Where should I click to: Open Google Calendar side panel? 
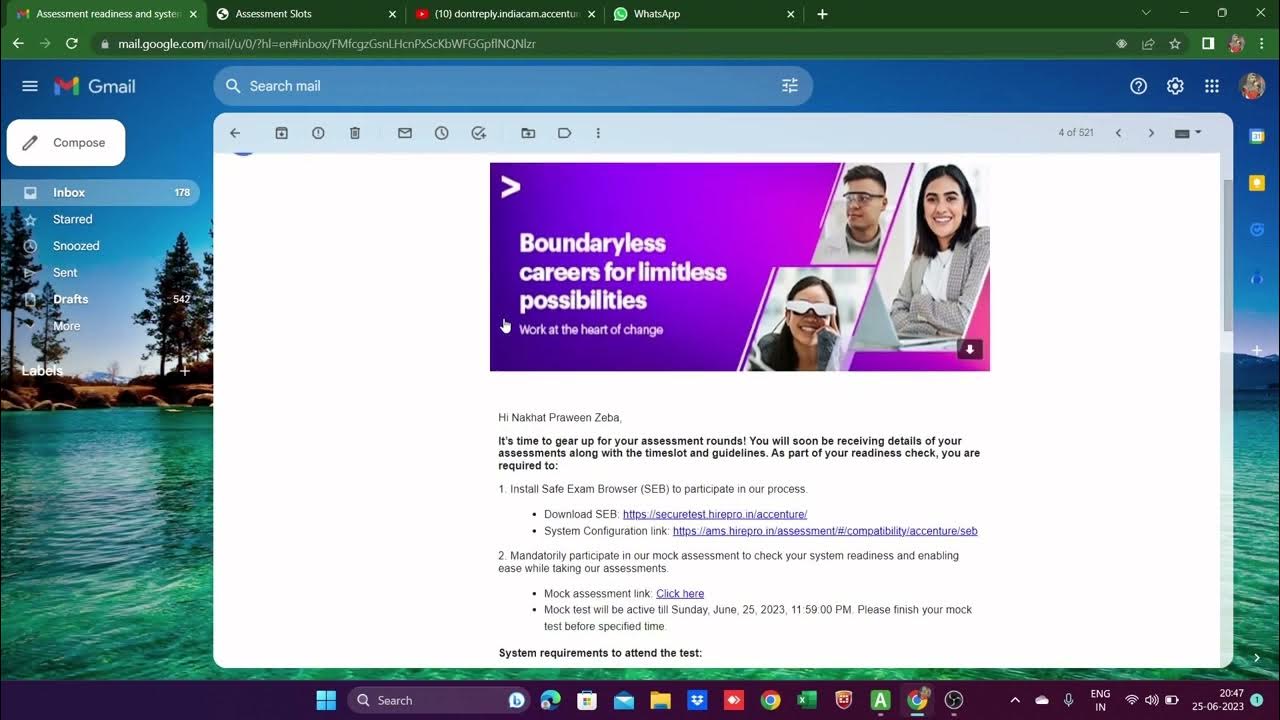tap(1257, 136)
